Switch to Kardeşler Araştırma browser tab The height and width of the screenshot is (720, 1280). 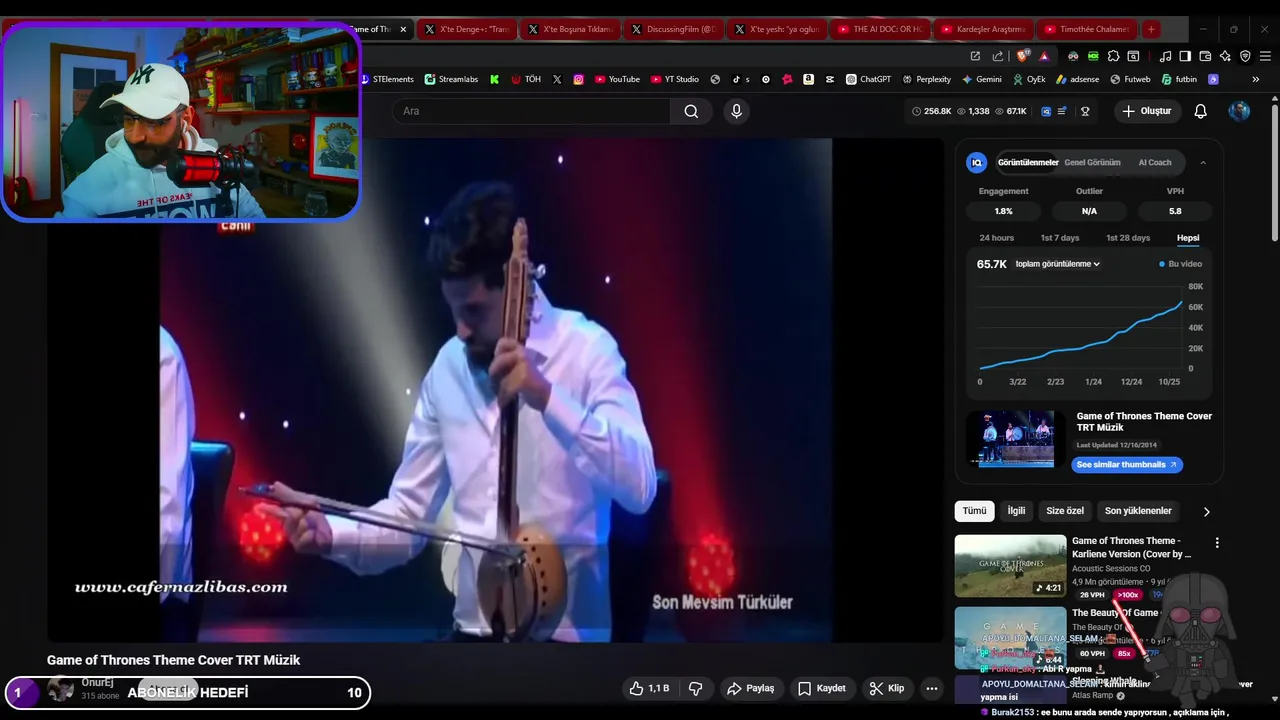(x=984, y=29)
